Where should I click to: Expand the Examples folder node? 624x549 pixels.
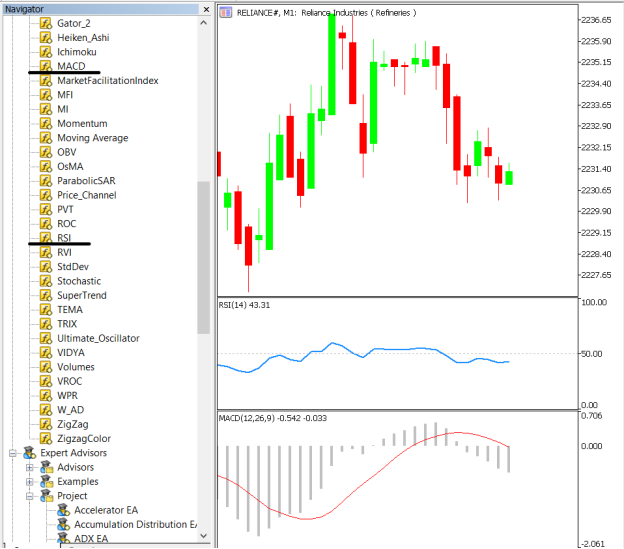(x=29, y=482)
